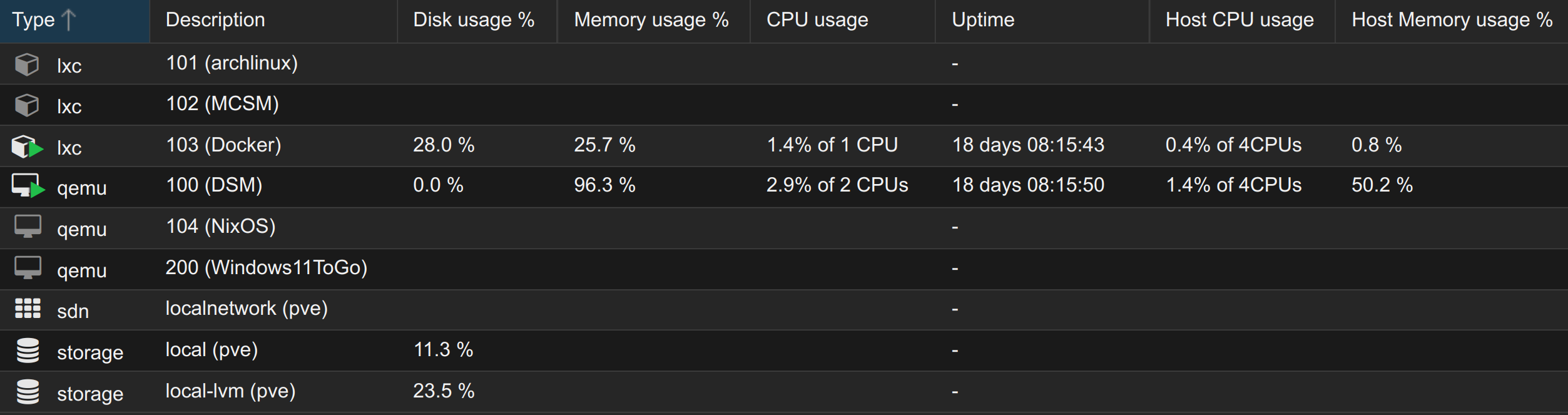Sort by Host CPU usage header
The width and height of the screenshot is (1568, 415).
pyautogui.click(x=1240, y=20)
